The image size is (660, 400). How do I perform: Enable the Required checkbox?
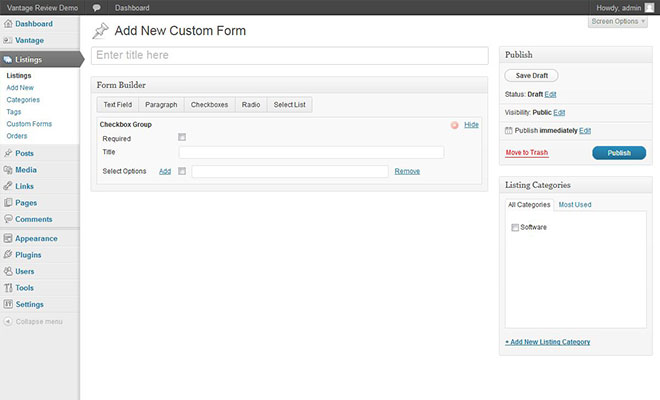(x=182, y=137)
